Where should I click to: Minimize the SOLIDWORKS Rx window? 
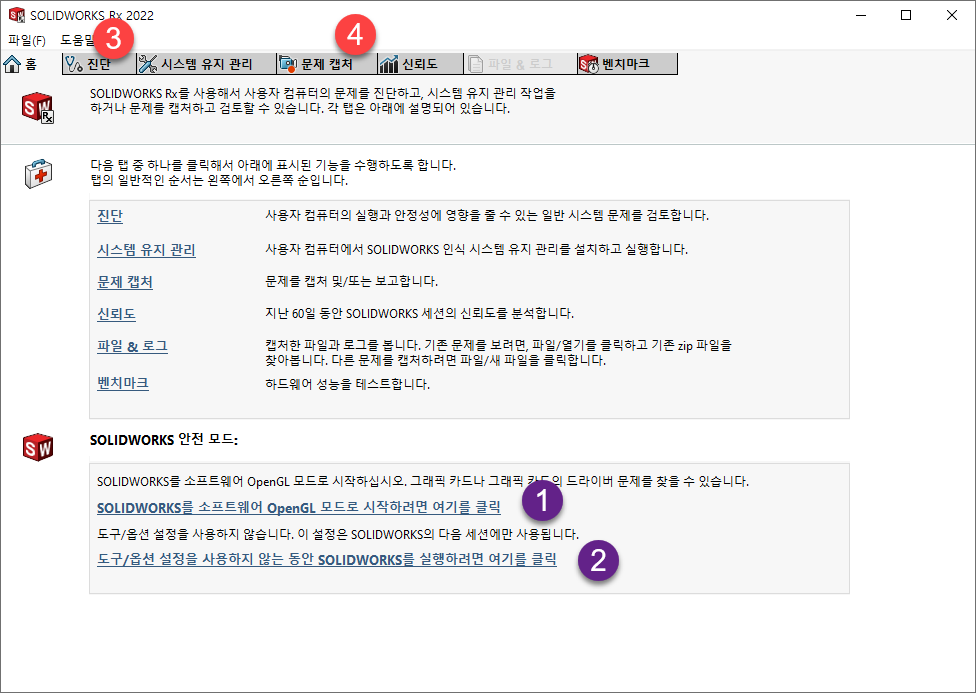pos(861,15)
